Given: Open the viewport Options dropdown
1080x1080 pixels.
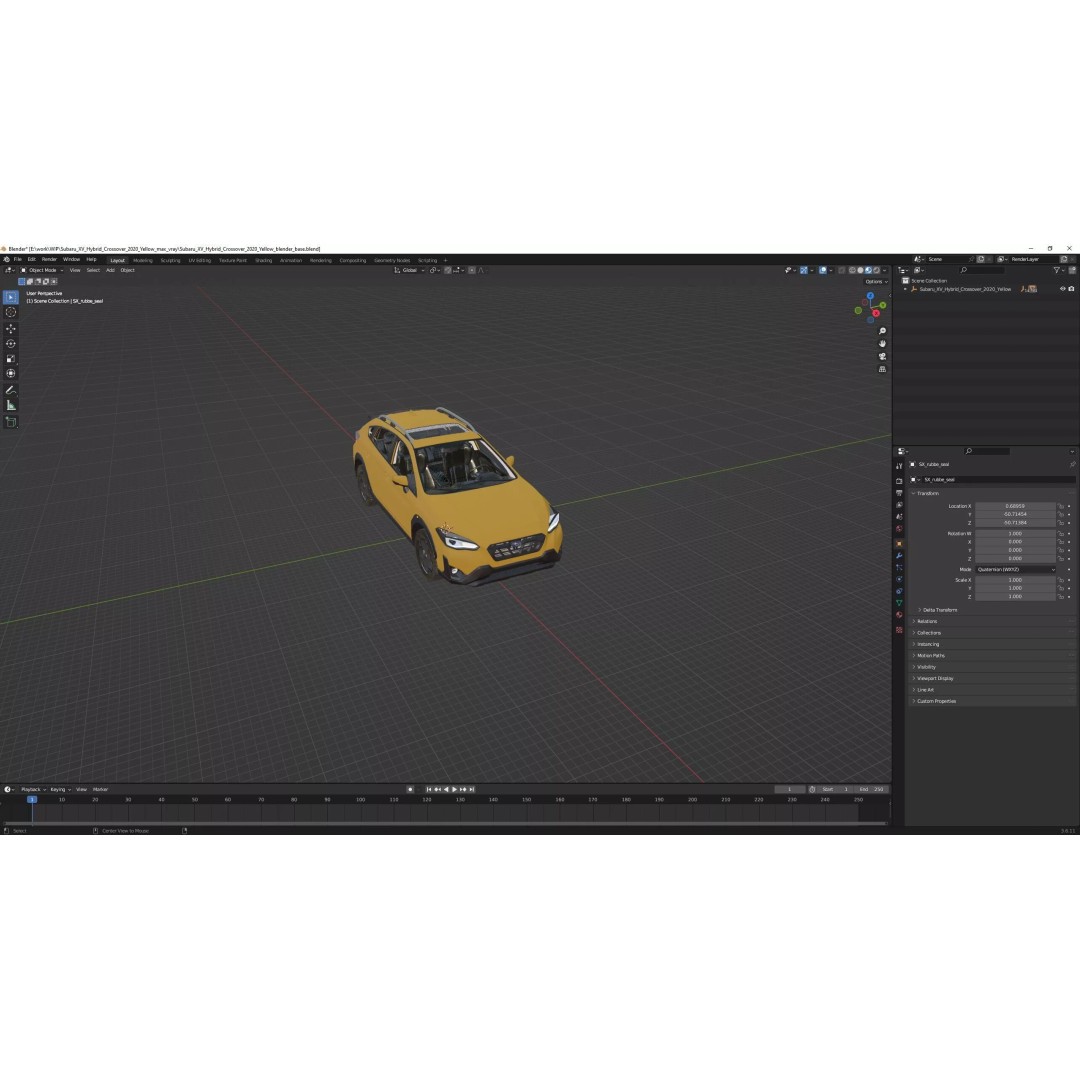Looking at the screenshot, I should click(876, 282).
